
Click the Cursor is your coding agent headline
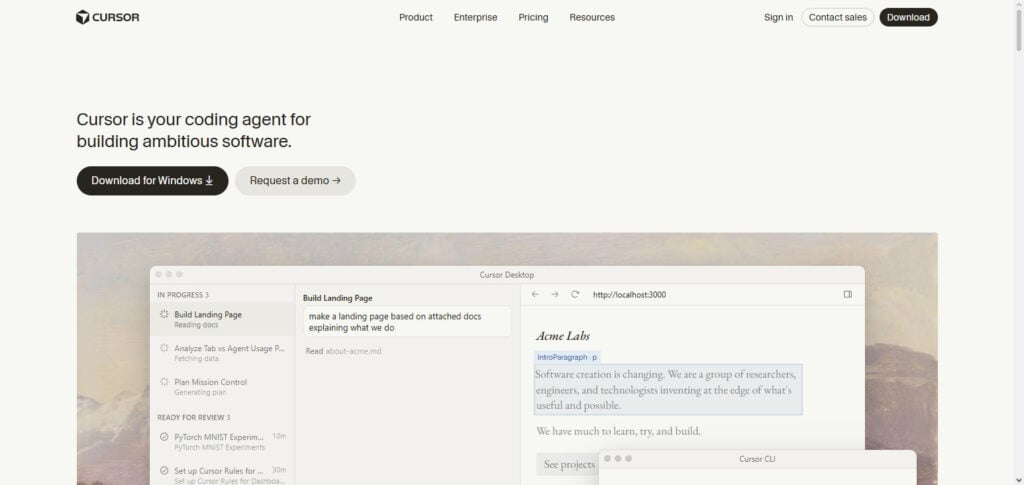click(193, 131)
